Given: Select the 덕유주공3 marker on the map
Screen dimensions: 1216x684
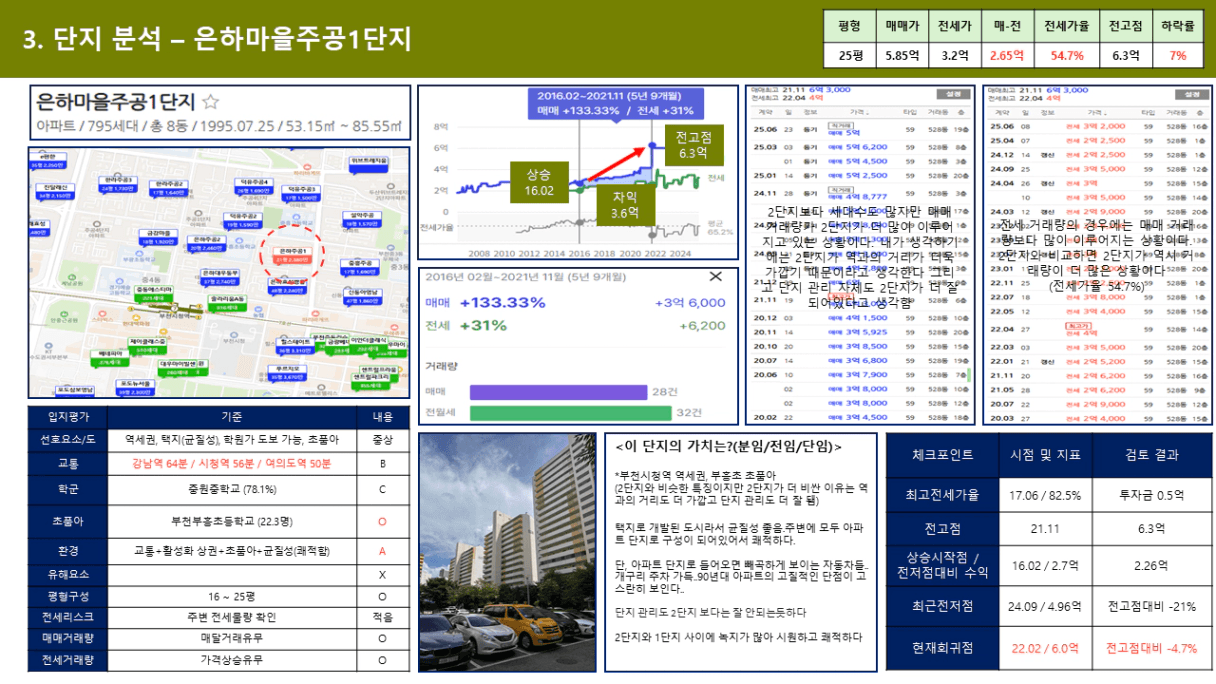Looking at the screenshot, I should 301,193.
